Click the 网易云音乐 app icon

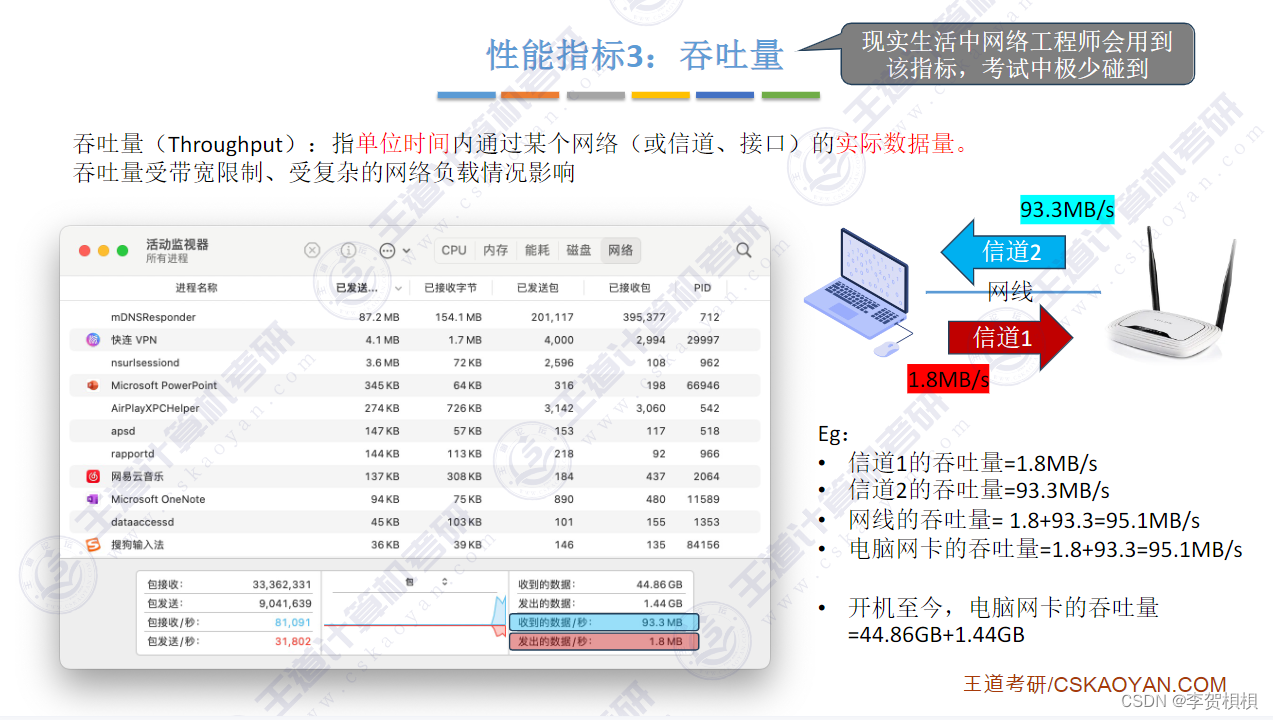pyautogui.click(x=93, y=476)
